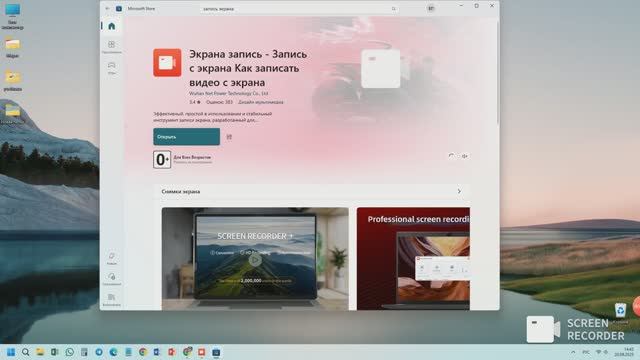
Task: Open the Library at the bottom of the Store sidebar
Action: pyautogui.click(x=111, y=299)
